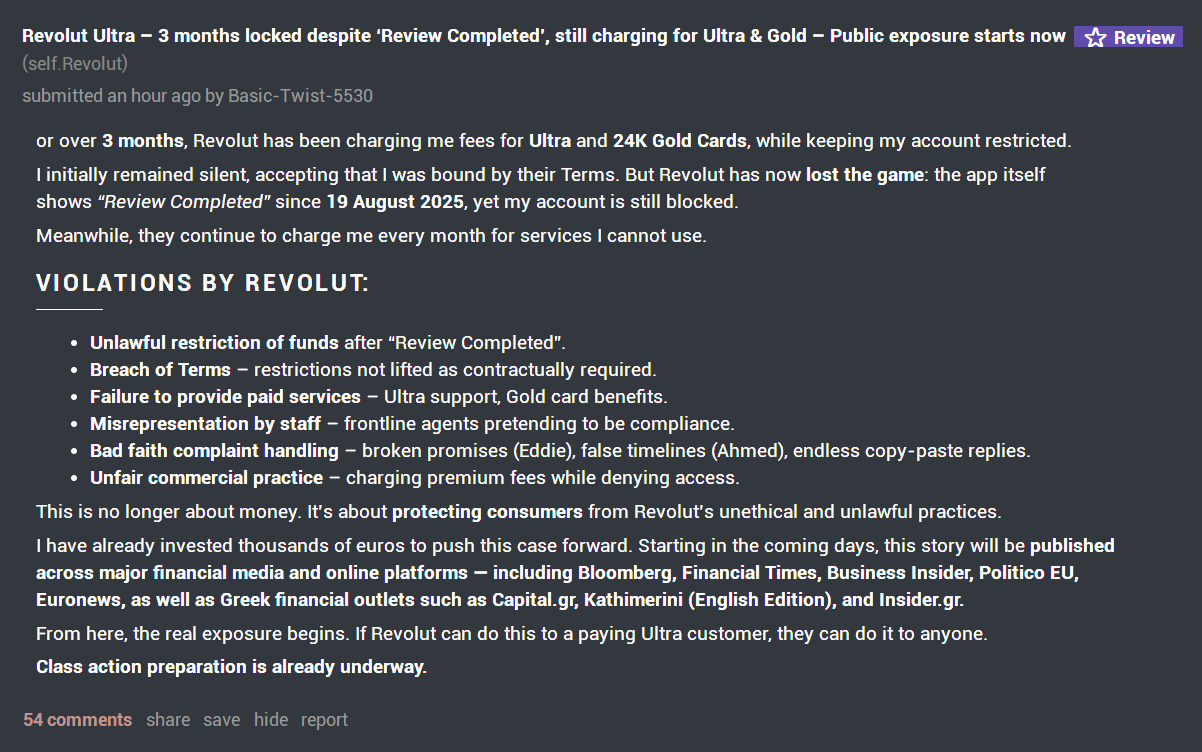
Task: Hide this post
Action: coord(270,720)
